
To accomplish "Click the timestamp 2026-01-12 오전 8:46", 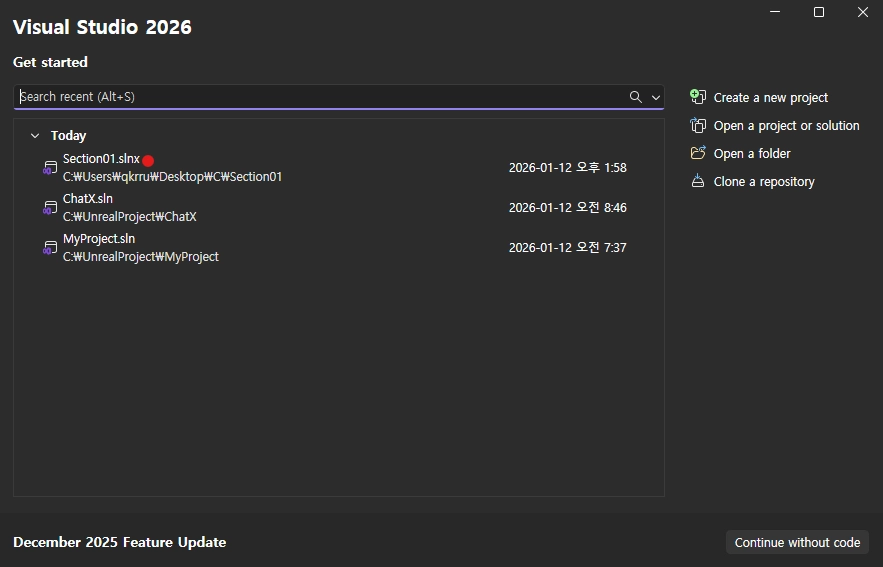I will [x=568, y=208].
